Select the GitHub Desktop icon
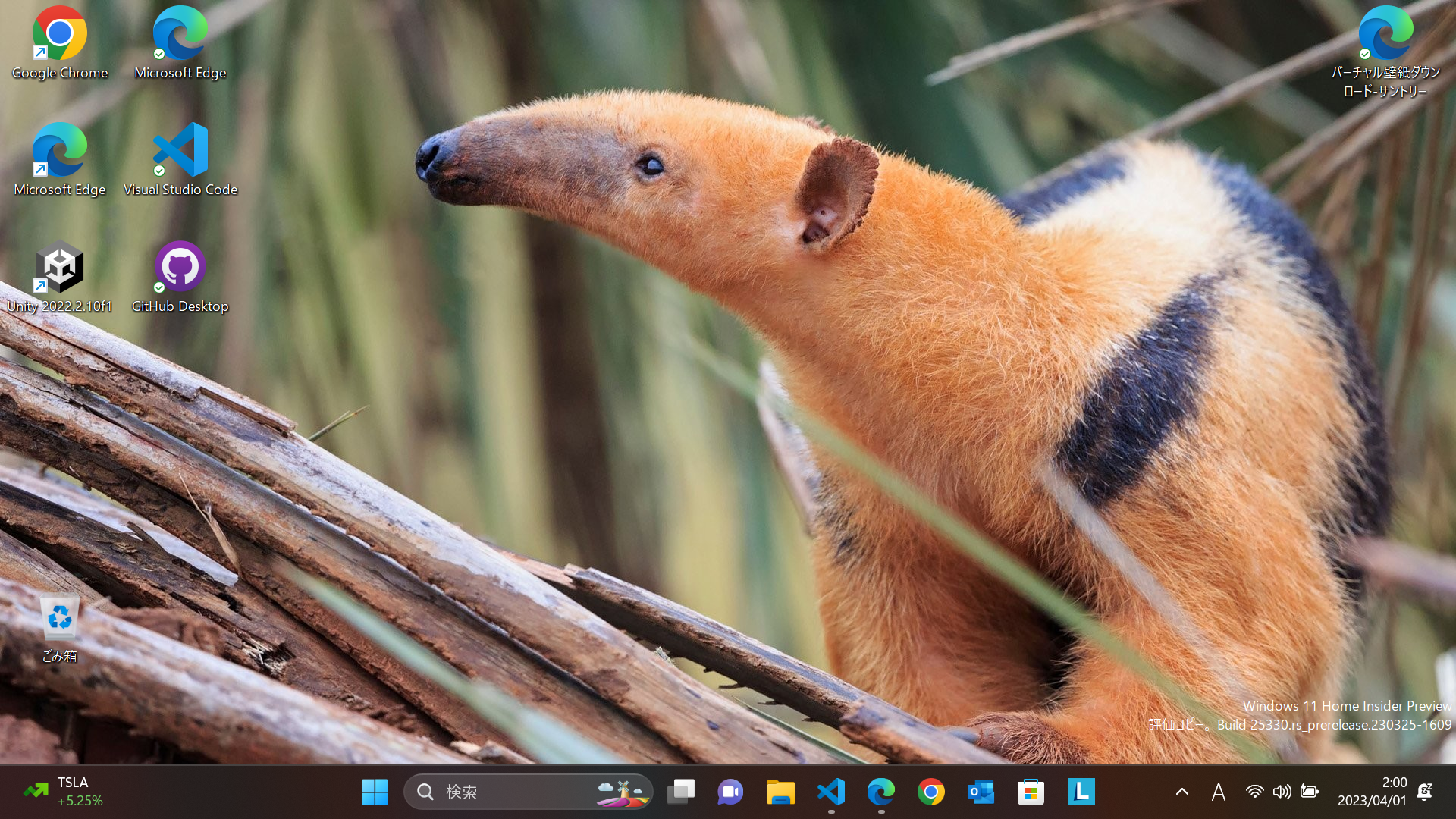Image resolution: width=1456 pixels, height=819 pixels. tap(180, 278)
